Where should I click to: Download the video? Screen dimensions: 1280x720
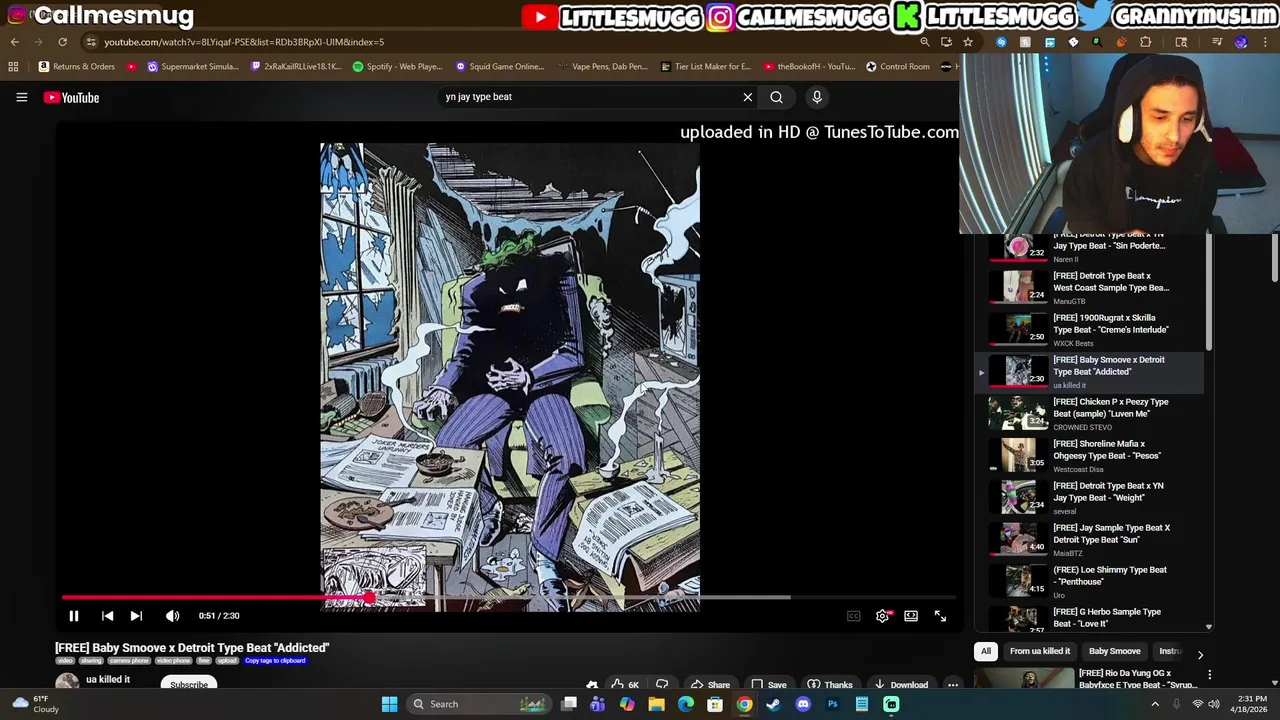(901, 685)
